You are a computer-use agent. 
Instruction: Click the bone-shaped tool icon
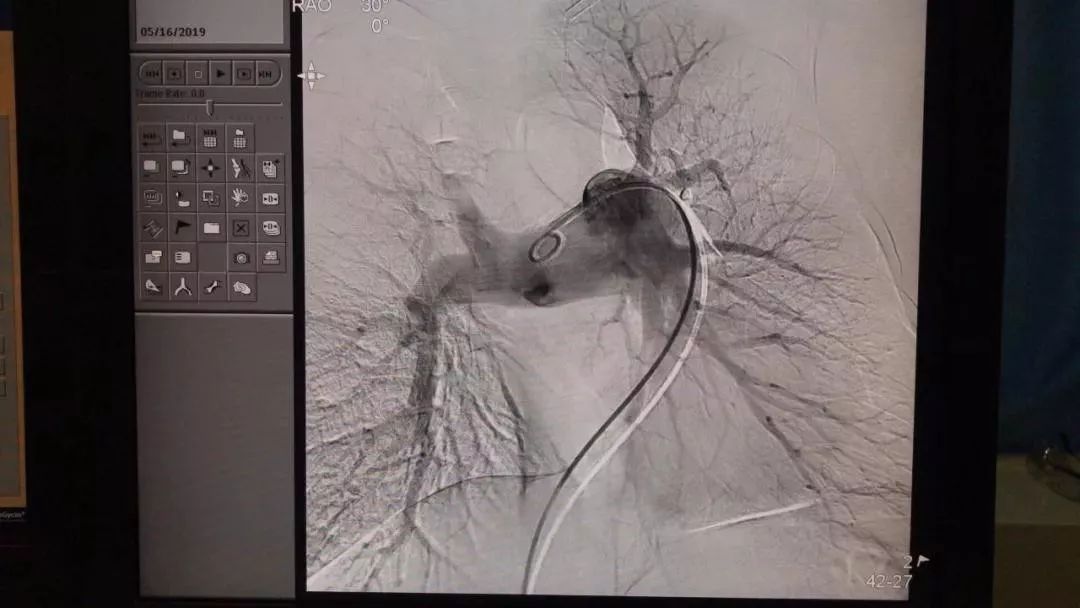pos(210,287)
